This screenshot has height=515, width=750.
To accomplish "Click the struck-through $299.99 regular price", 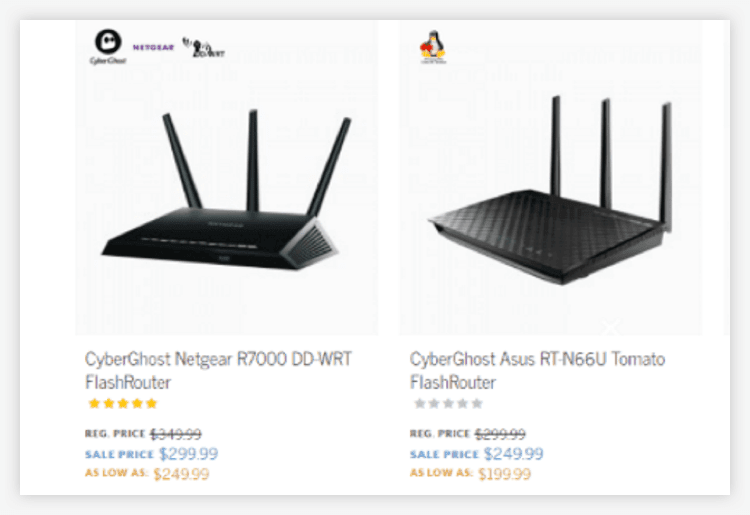I will coord(500,434).
